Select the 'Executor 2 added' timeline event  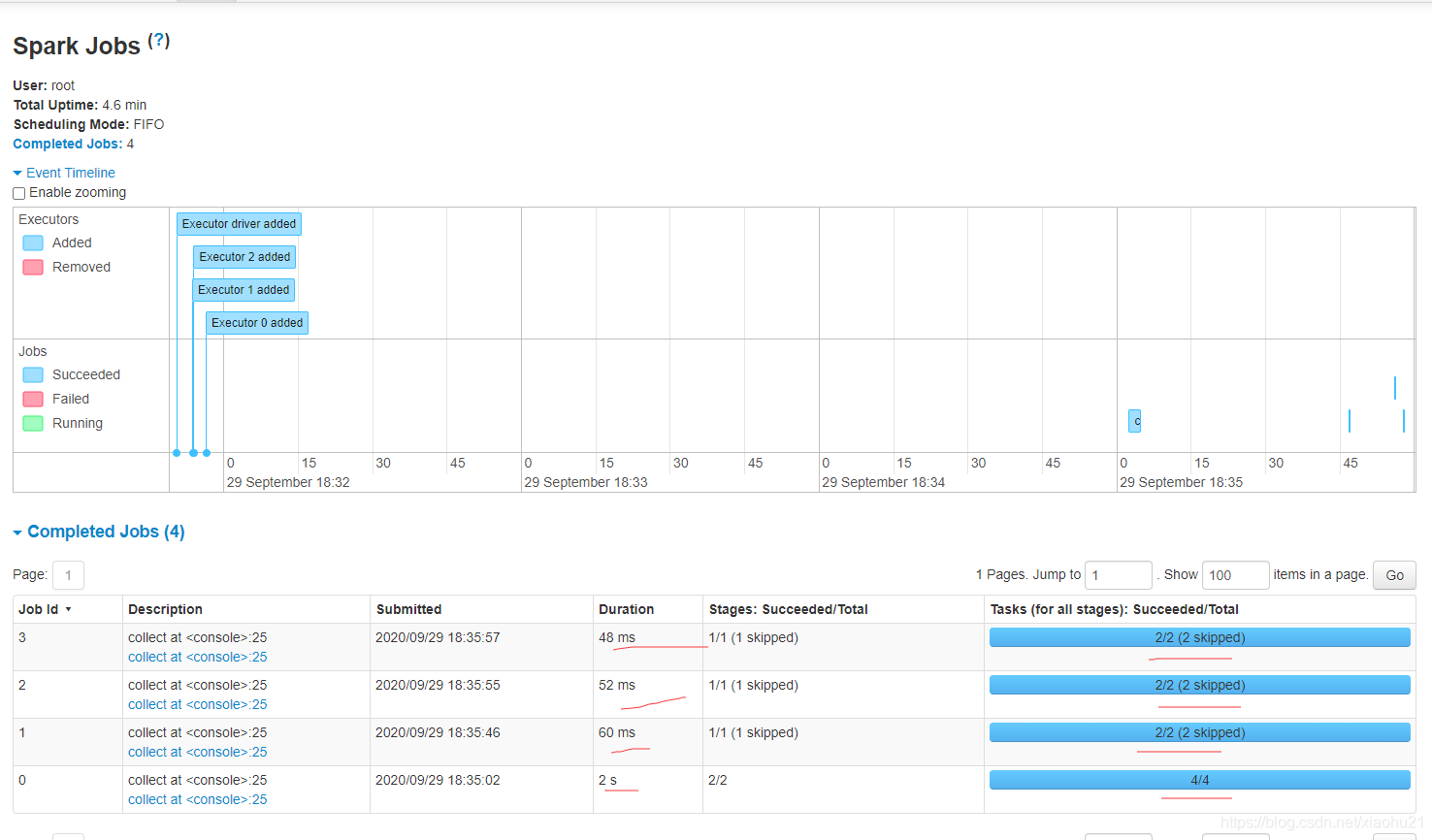tap(244, 257)
